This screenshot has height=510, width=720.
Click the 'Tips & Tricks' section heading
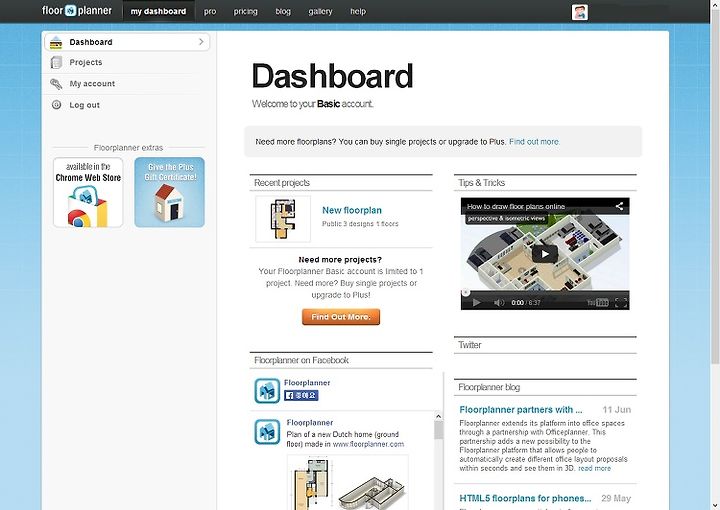[x=481, y=183]
